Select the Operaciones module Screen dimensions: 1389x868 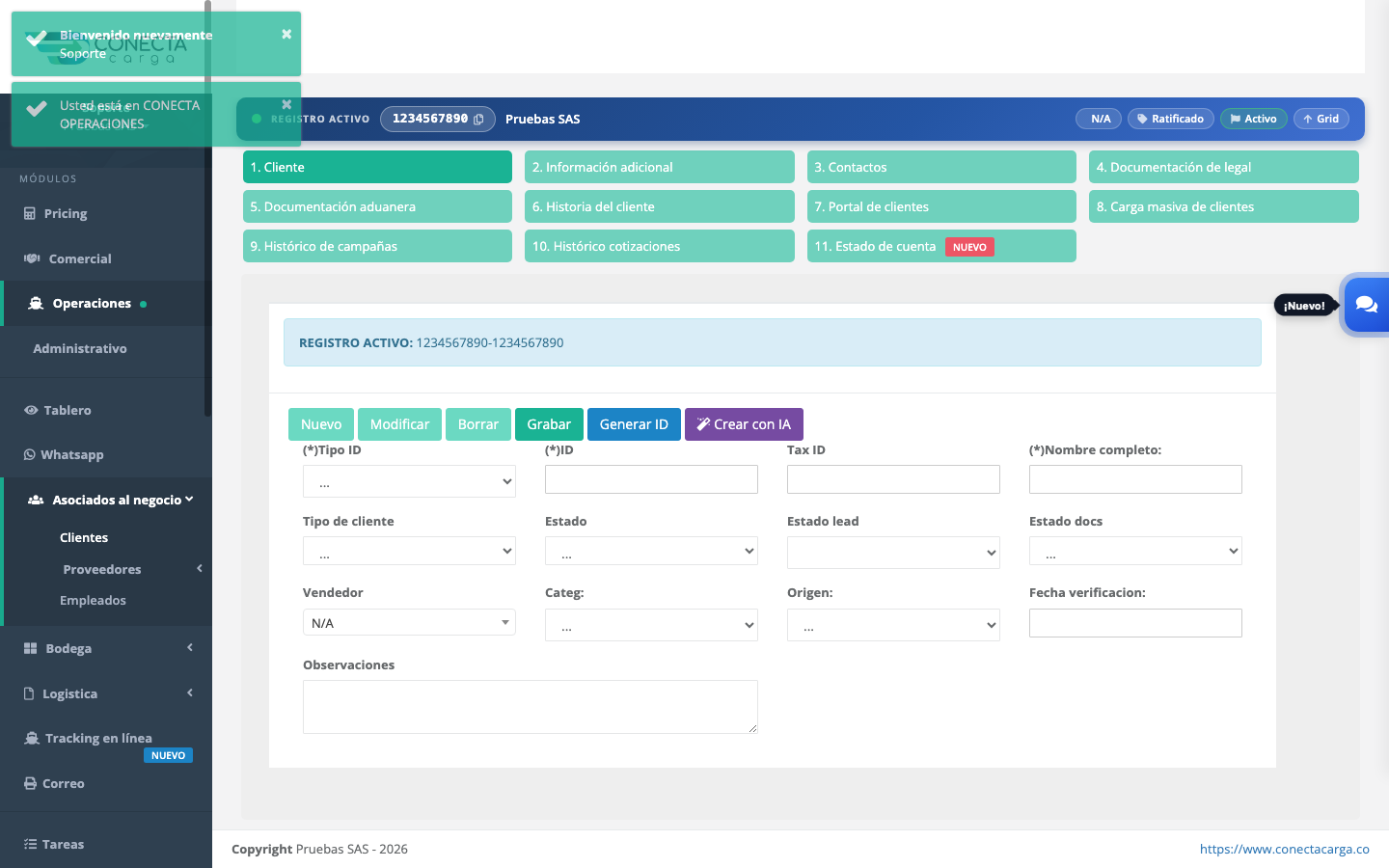(x=106, y=303)
